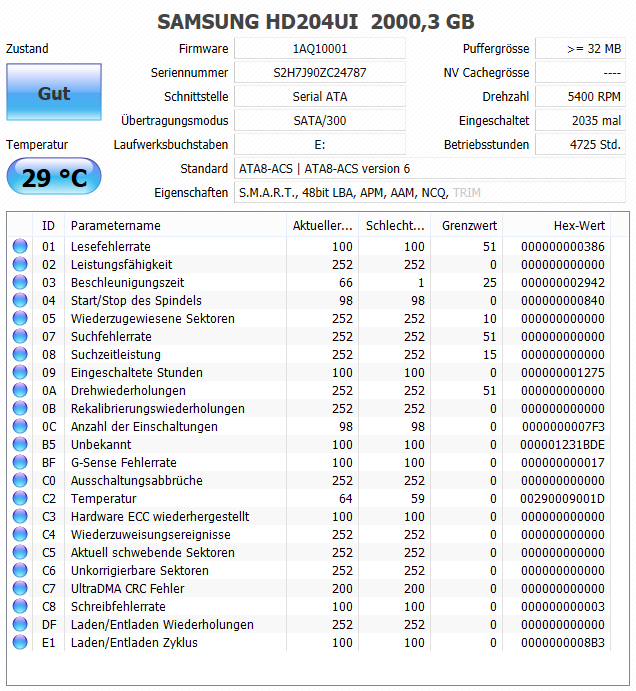Click hex value 000001231BDE
The width and height of the screenshot is (636, 691).
562,444
